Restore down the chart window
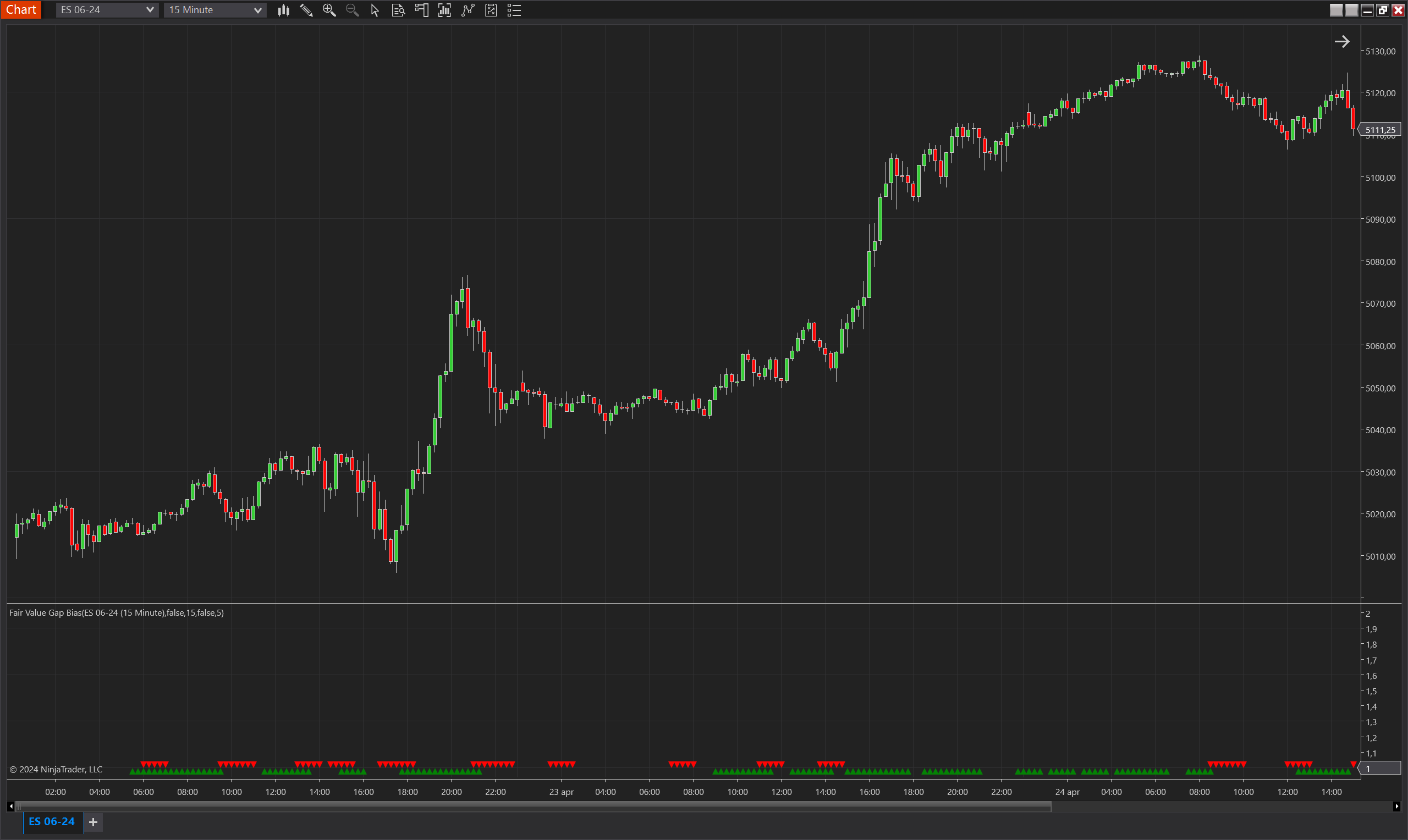Screen dimensions: 1408x840 (1383, 10)
